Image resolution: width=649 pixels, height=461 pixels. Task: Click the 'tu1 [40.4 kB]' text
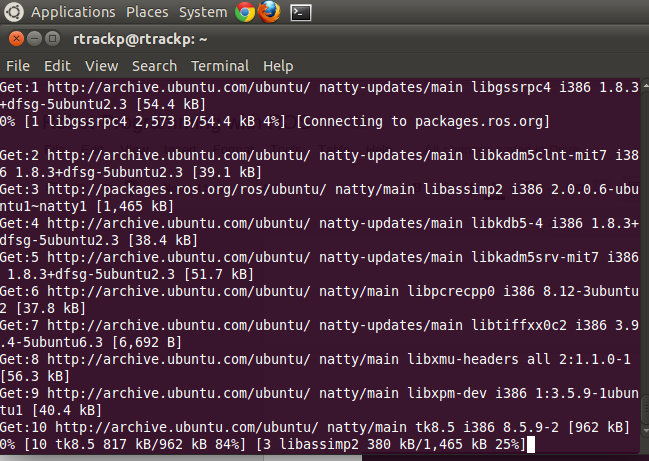click(50, 411)
